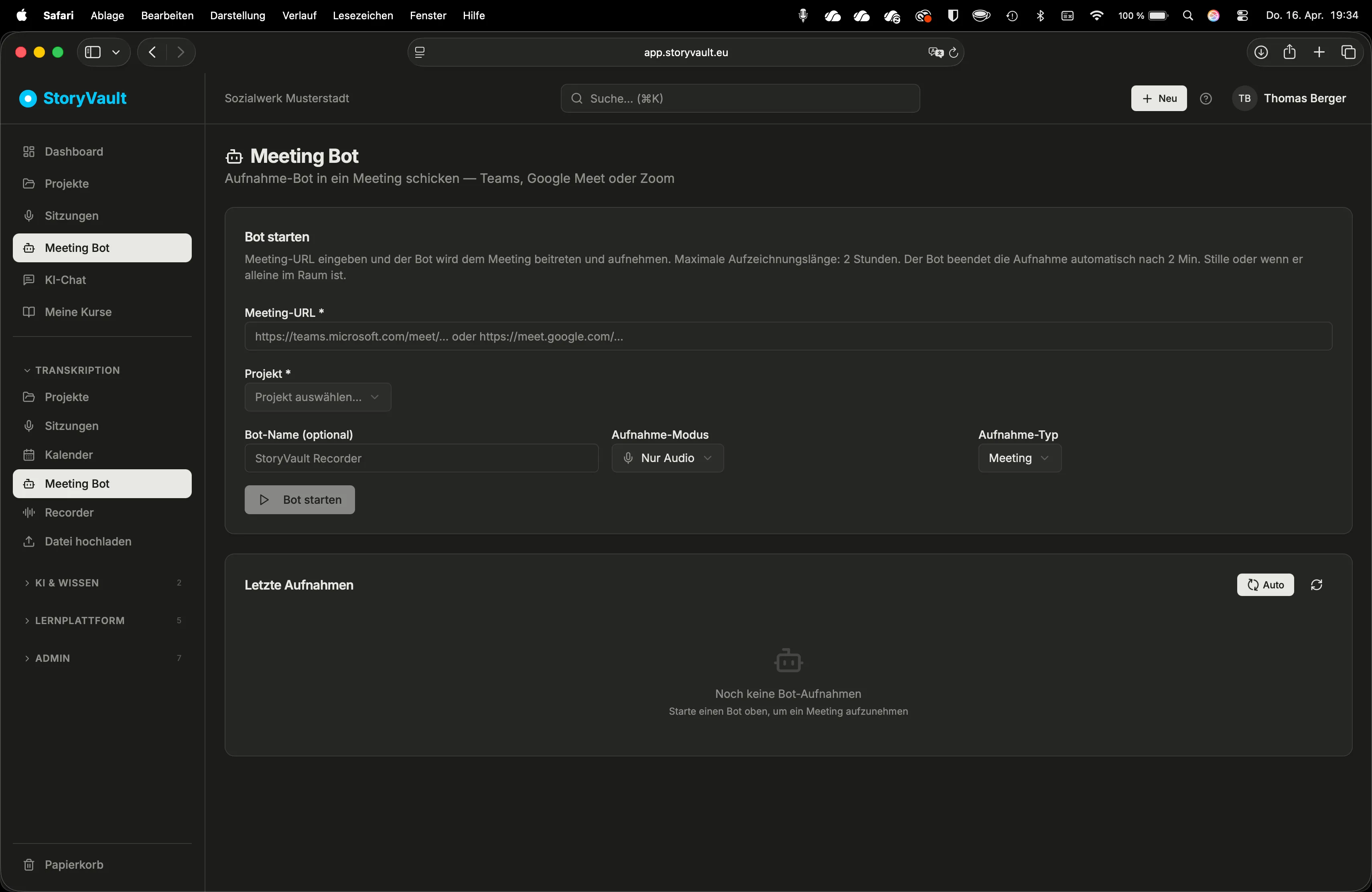1372x892 pixels.
Task: Open the Thomas Berger user menu
Action: pos(1289,99)
